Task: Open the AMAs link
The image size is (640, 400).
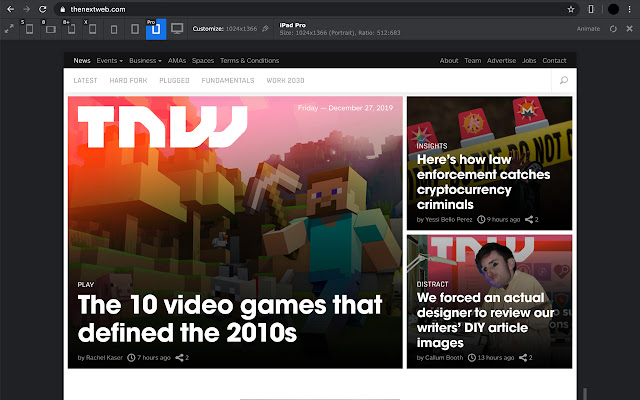Action: 177,60
